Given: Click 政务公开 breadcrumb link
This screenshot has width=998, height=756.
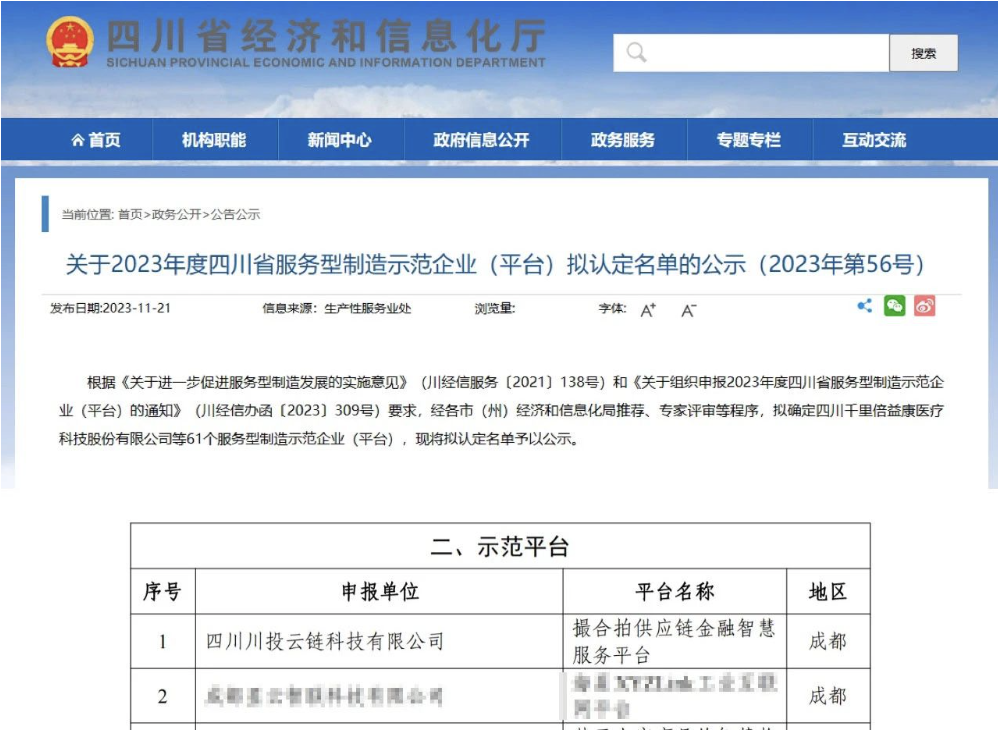Looking at the screenshot, I should pos(176,214).
